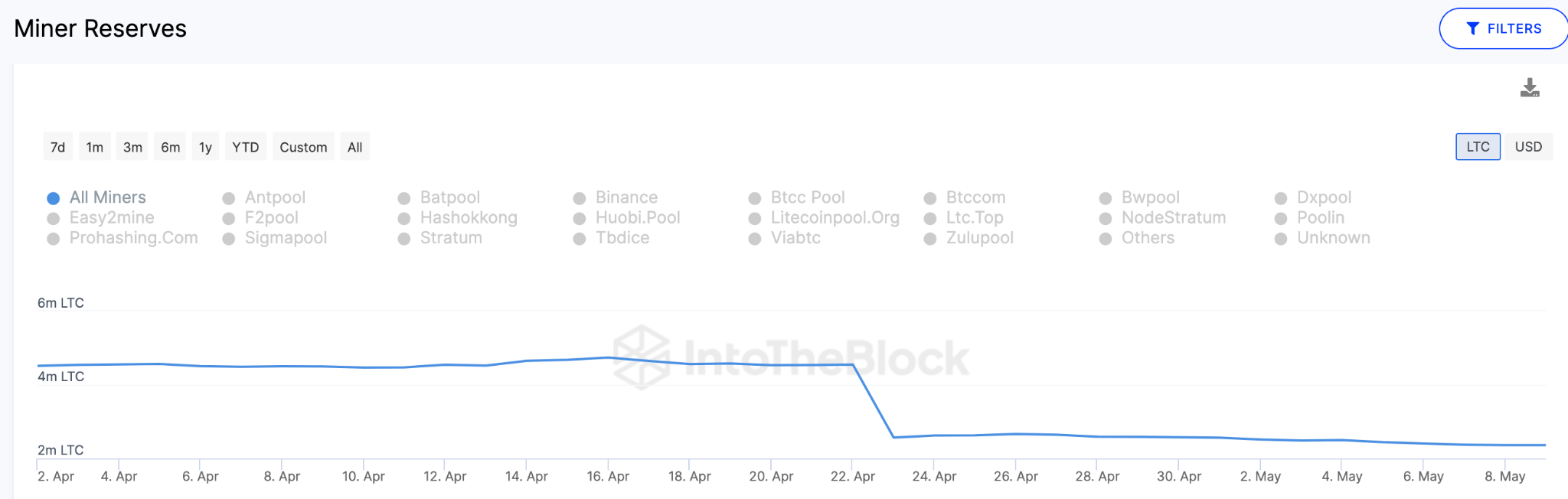The width and height of the screenshot is (1568, 499).
Task: Open the Filters button
Action: point(1503,29)
